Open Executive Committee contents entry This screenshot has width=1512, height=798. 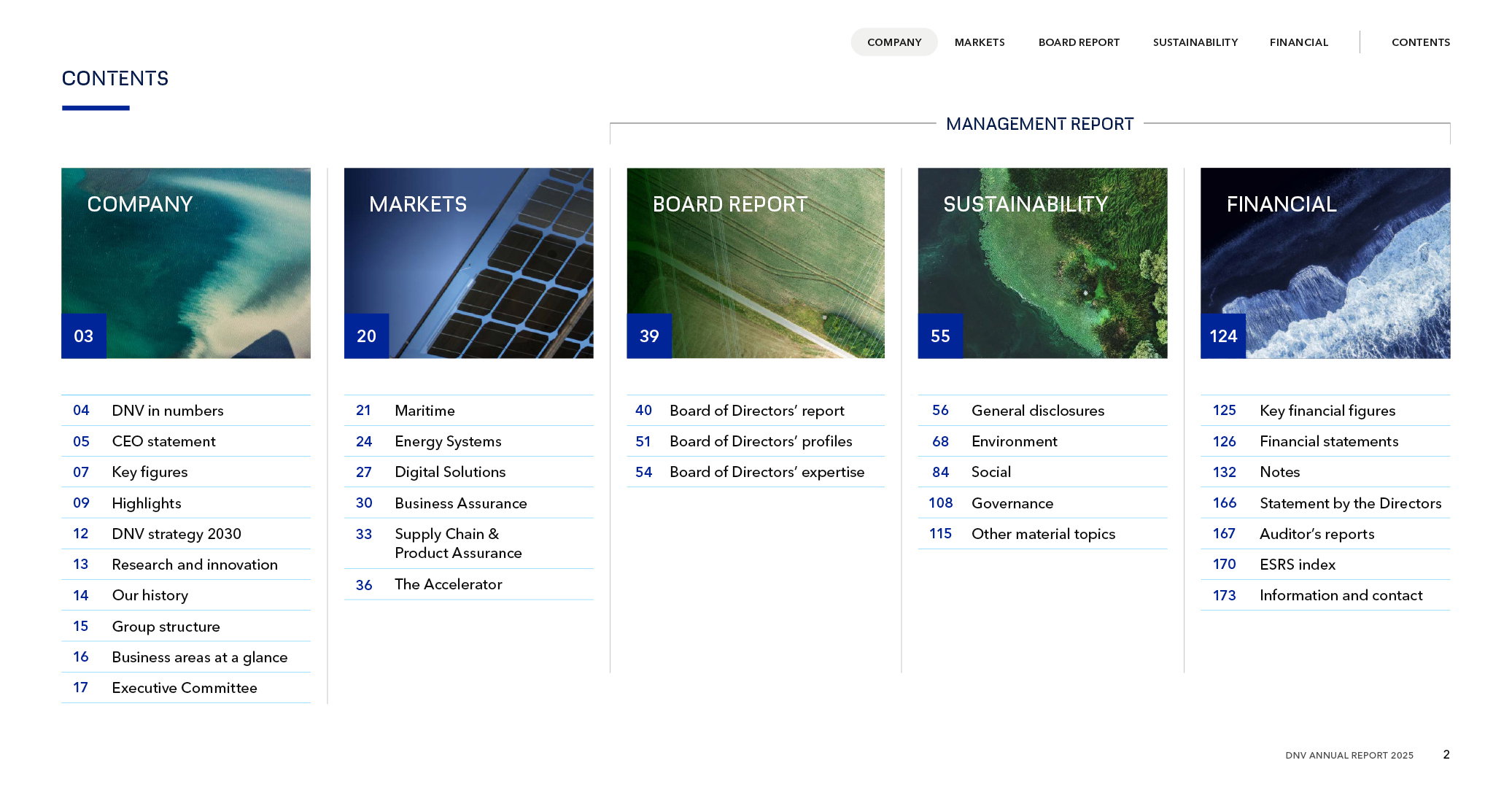184,688
